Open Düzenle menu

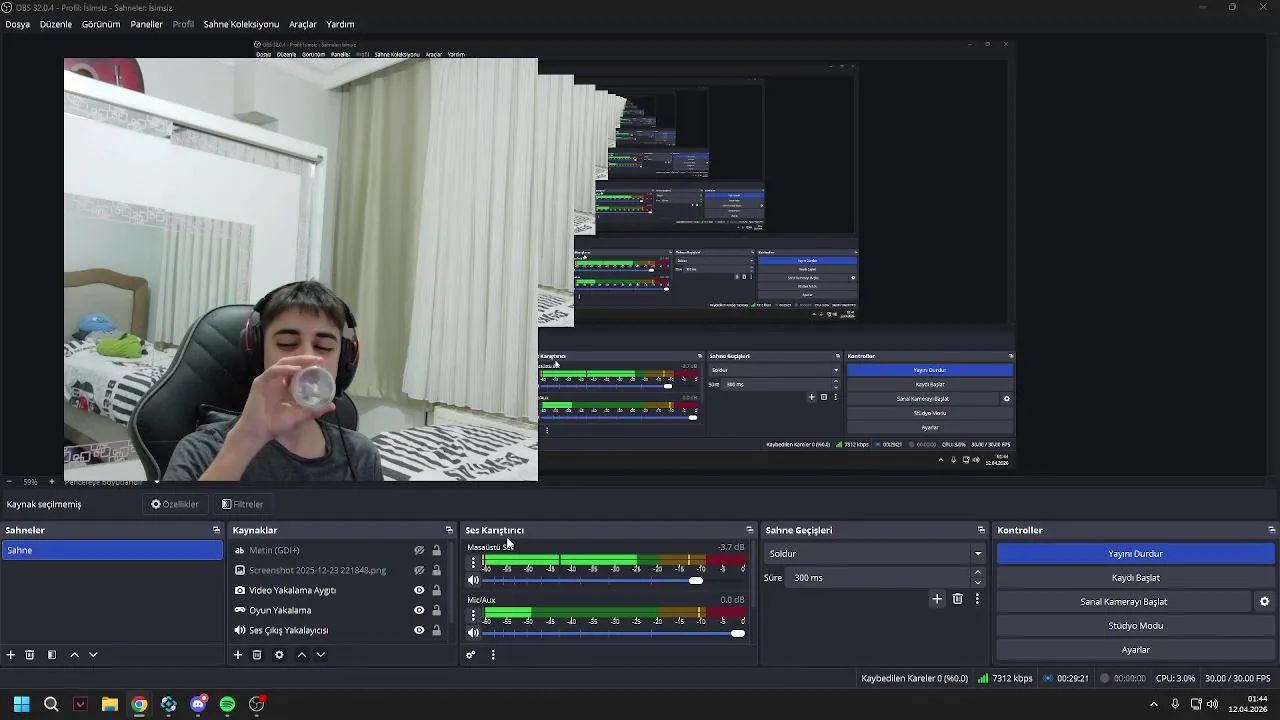pyautogui.click(x=56, y=24)
